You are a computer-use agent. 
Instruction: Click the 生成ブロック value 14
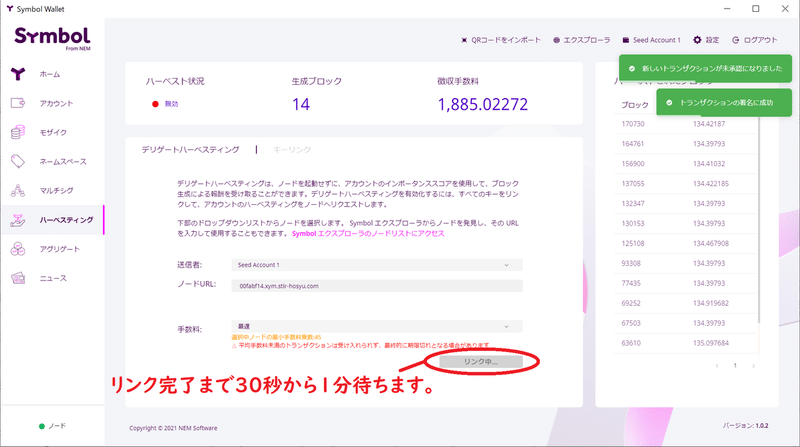click(x=301, y=105)
